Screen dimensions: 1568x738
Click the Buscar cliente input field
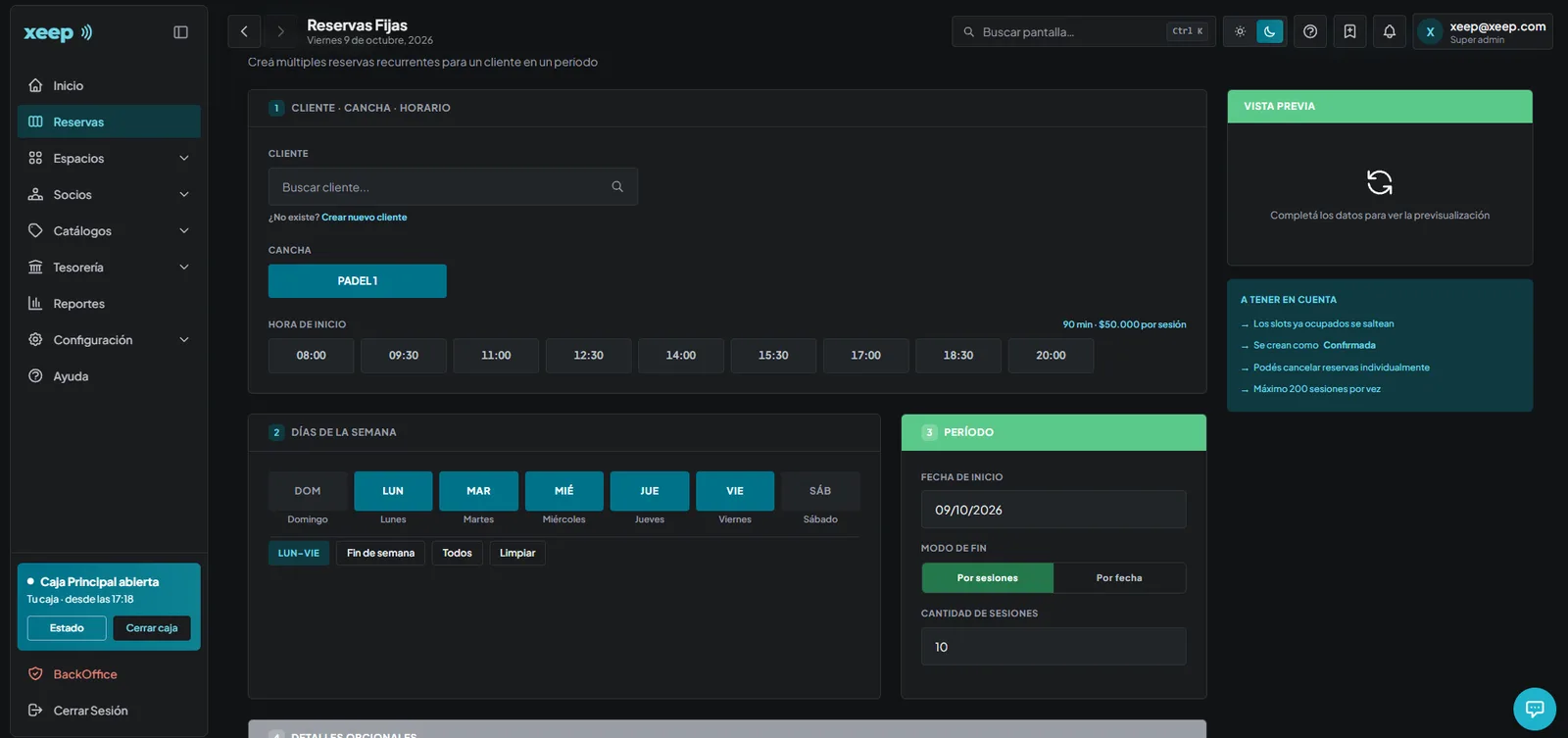pyautogui.click(x=453, y=186)
